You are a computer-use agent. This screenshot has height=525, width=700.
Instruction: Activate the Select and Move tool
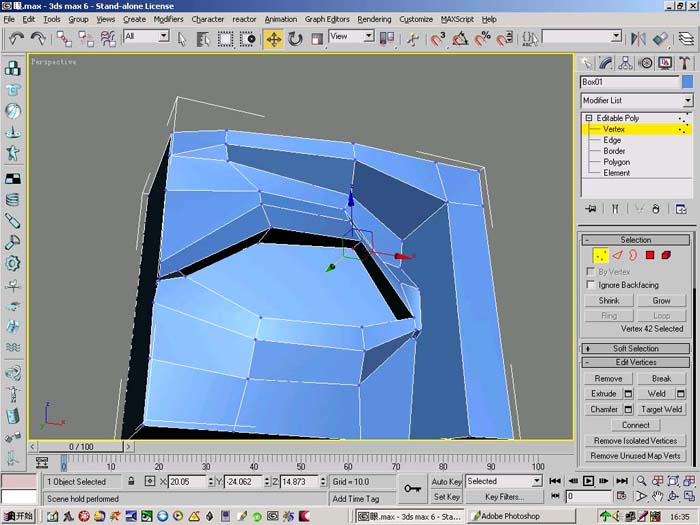pyautogui.click(x=273, y=39)
